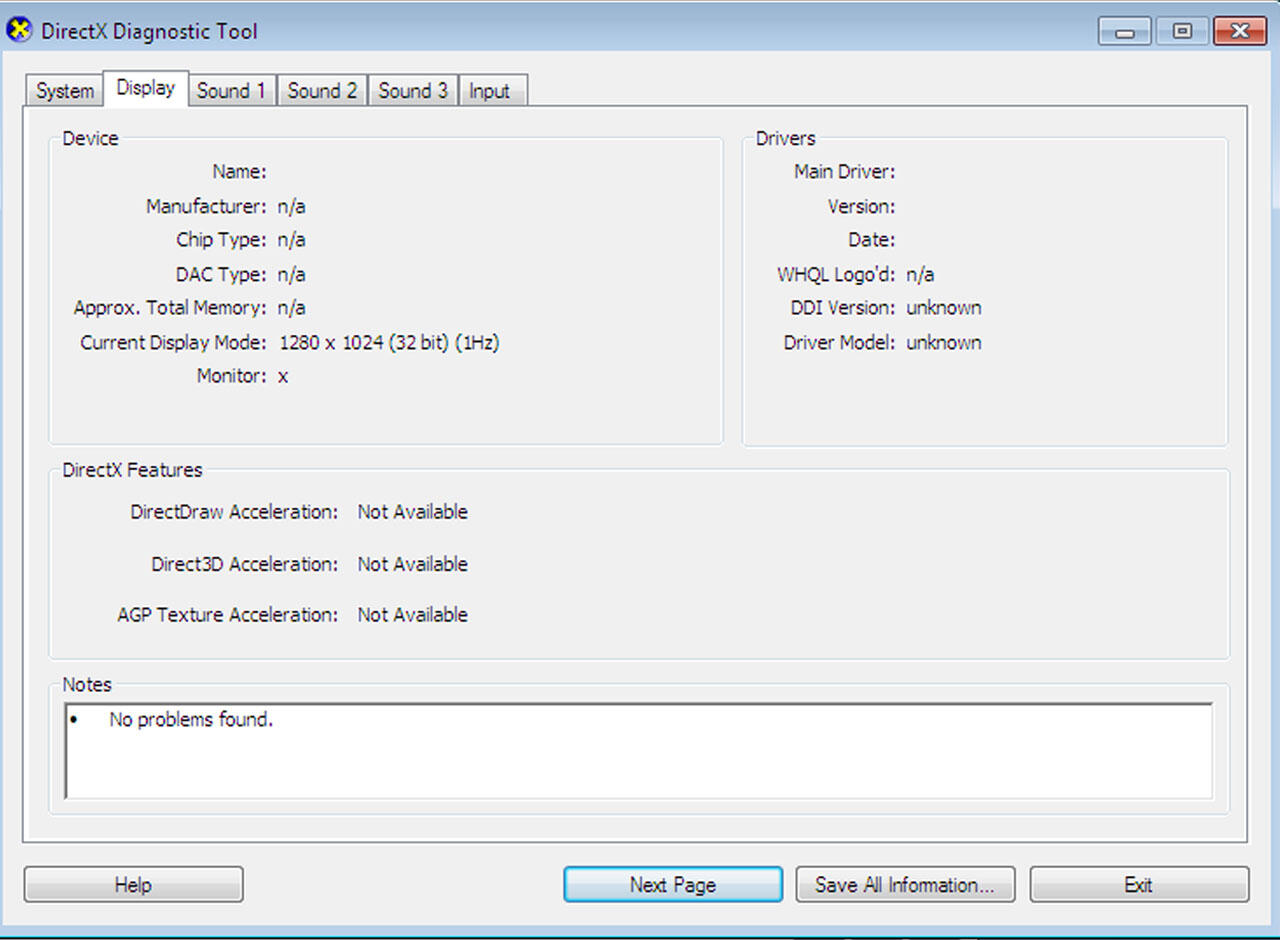Maximize the DirectX Diagnostic Tool window
Viewport: 1280px width, 940px height.
pyautogui.click(x=1182, y=32)
